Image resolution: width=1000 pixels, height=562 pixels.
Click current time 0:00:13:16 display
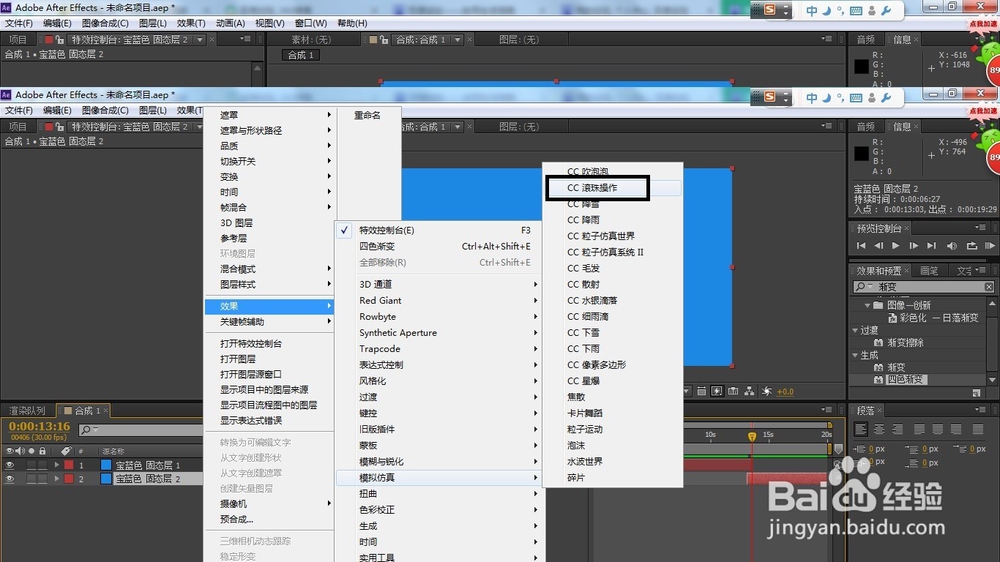pyautogui.click(x=40, y=426)
